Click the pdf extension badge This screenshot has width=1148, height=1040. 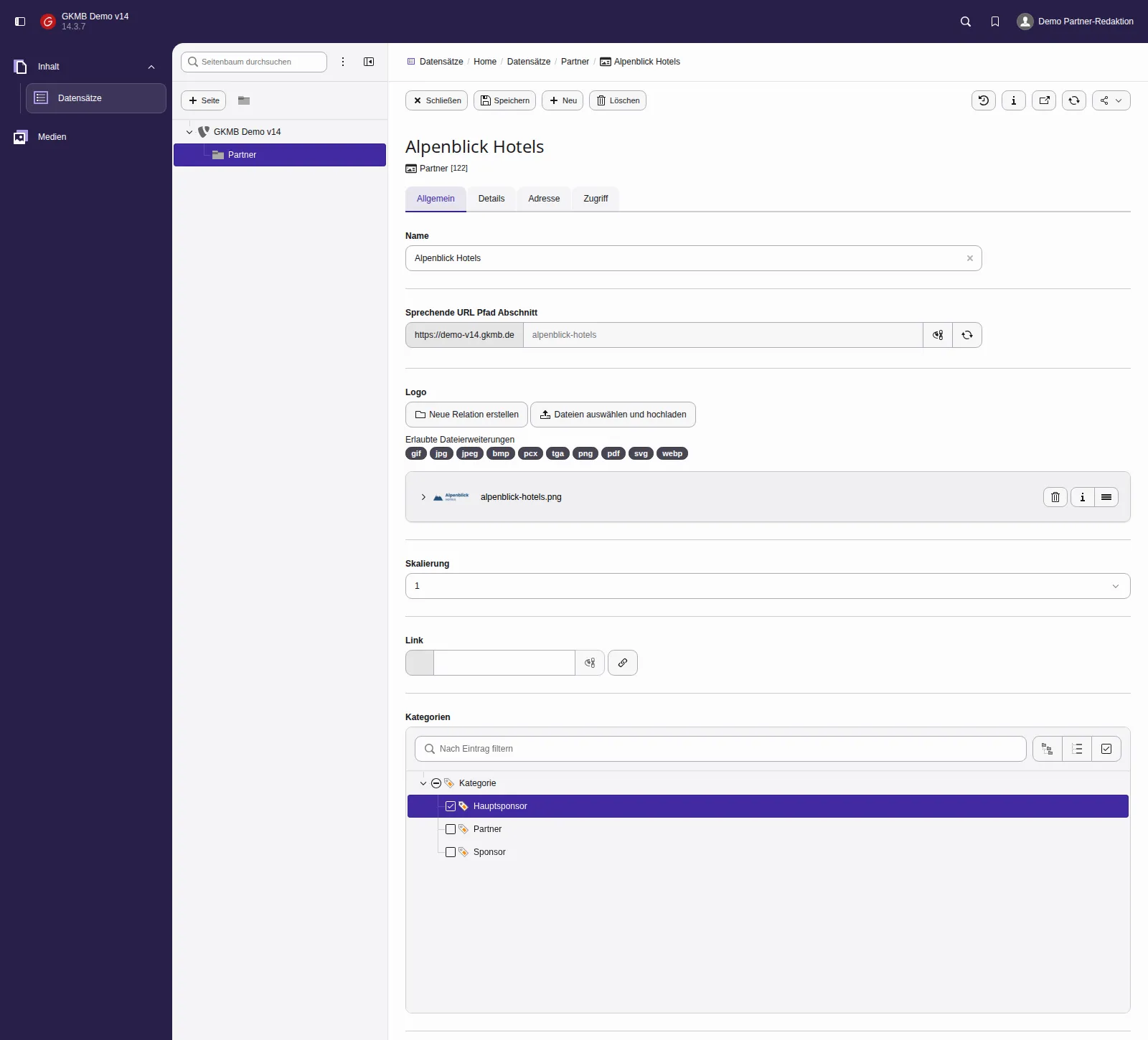point(613,453)
